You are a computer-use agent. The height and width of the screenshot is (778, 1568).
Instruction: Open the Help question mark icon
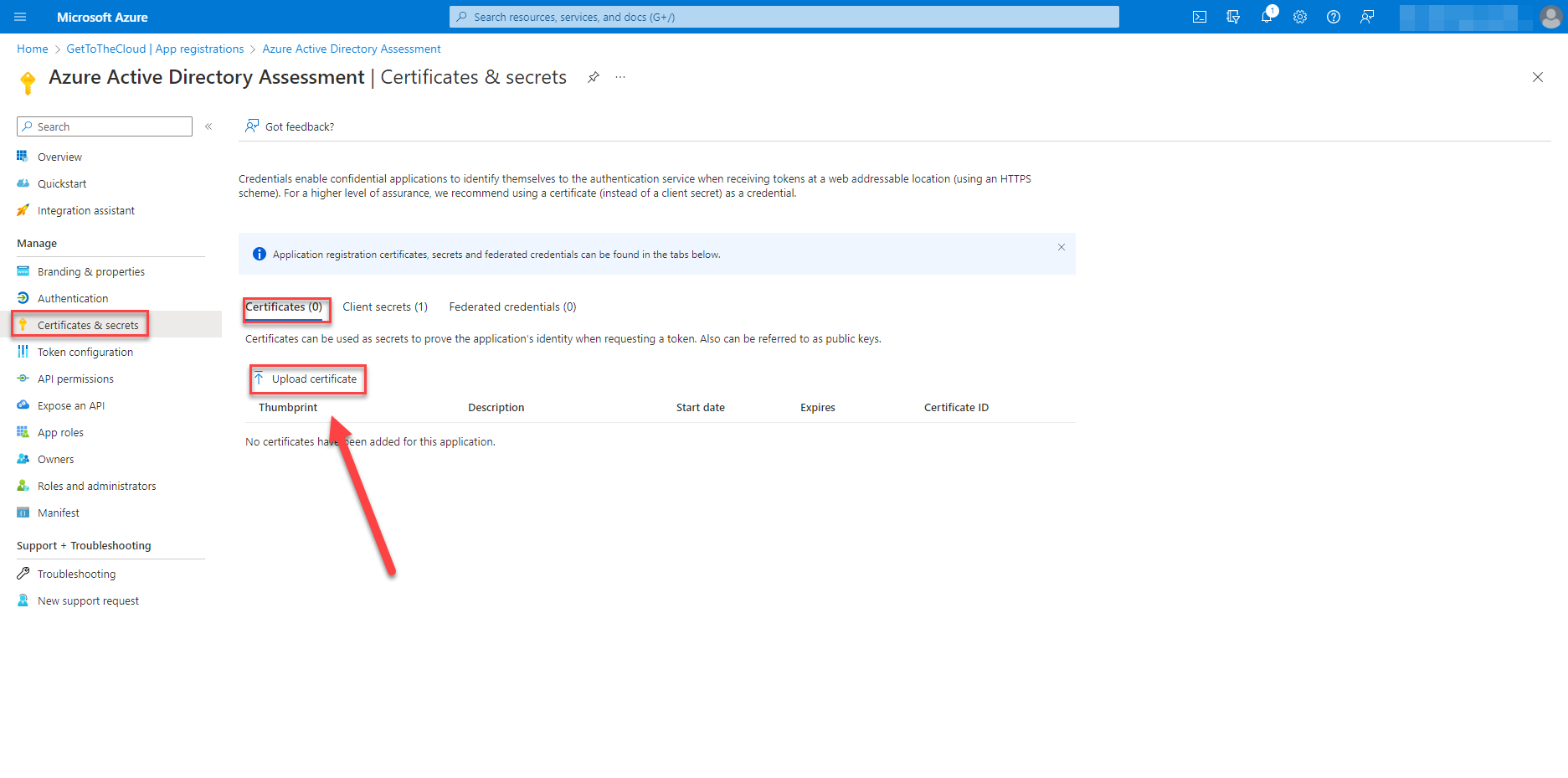point(1334,17)
